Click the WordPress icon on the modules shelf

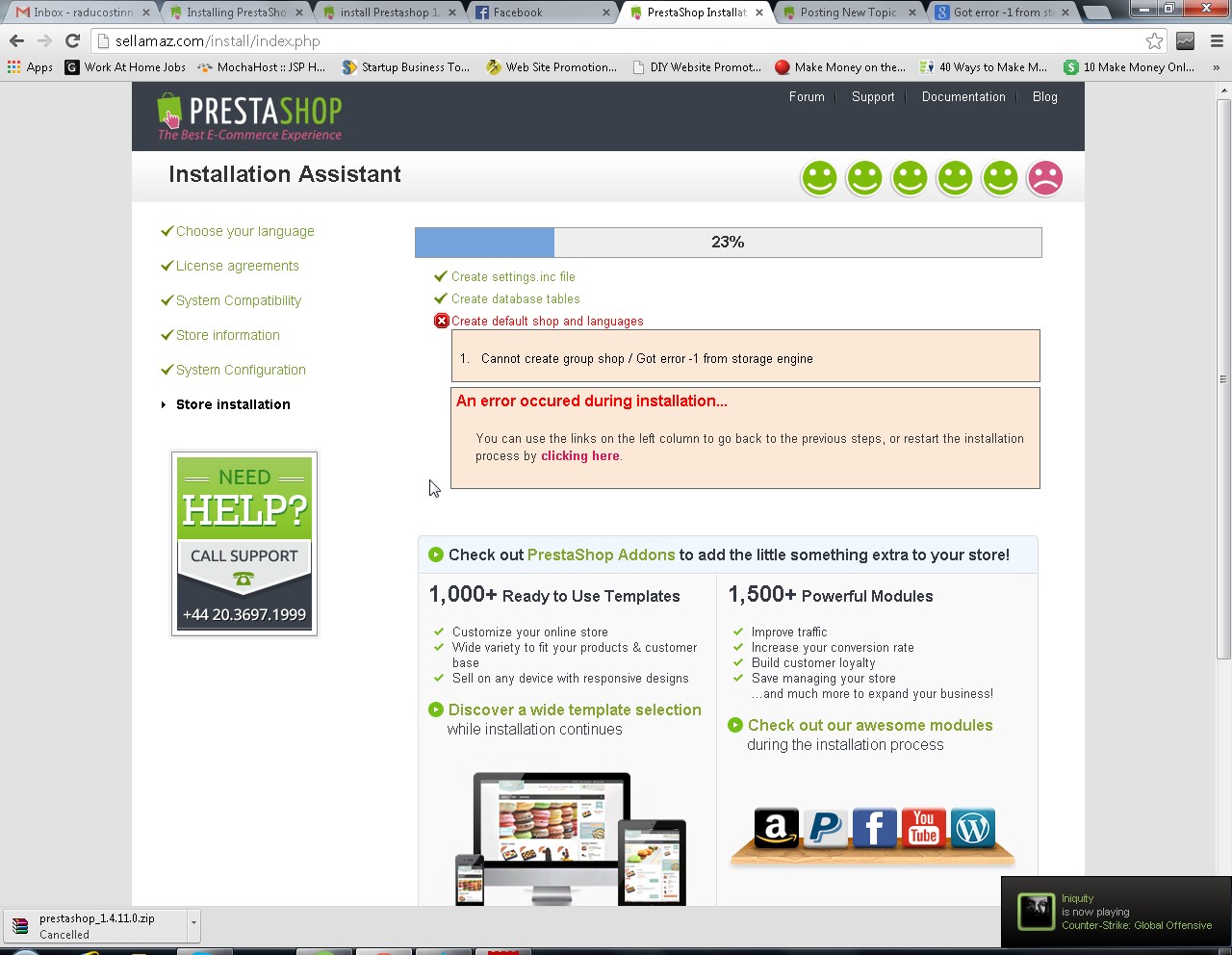(973, 828)
